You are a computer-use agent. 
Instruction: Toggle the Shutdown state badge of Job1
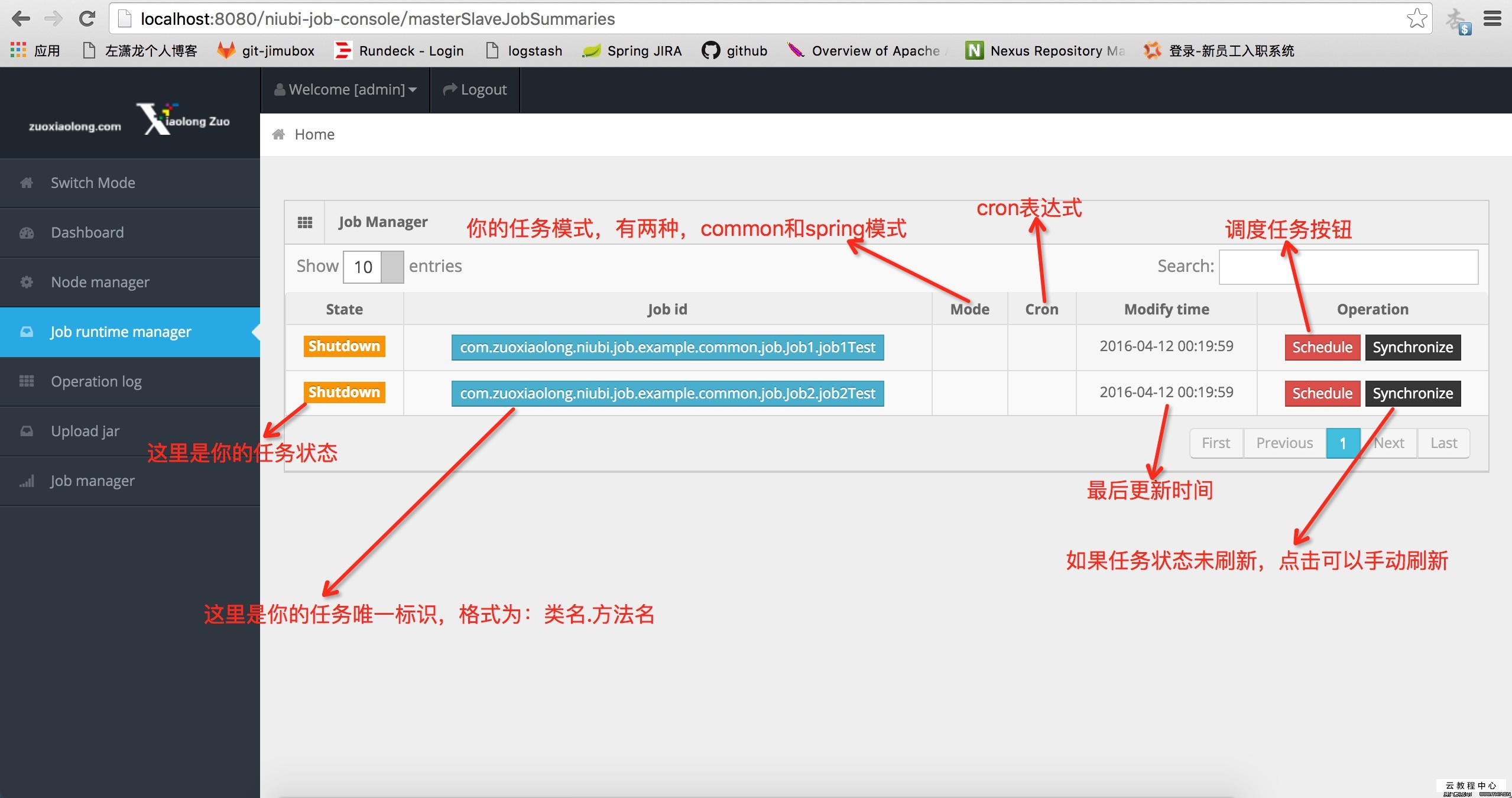(343, 346)
